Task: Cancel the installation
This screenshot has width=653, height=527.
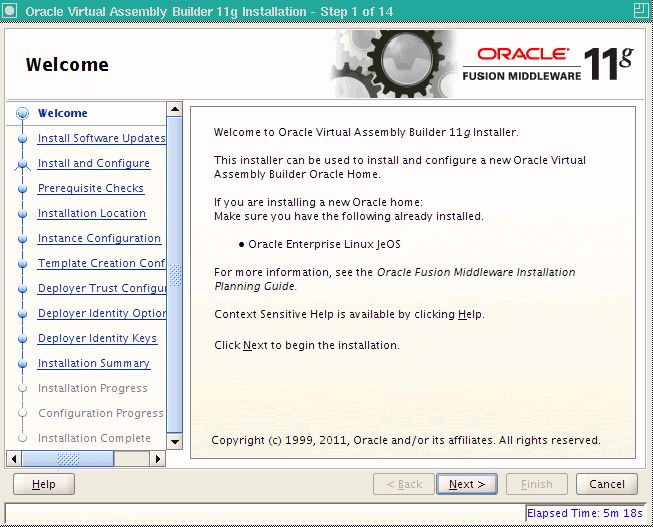Action: click(607, 484)
